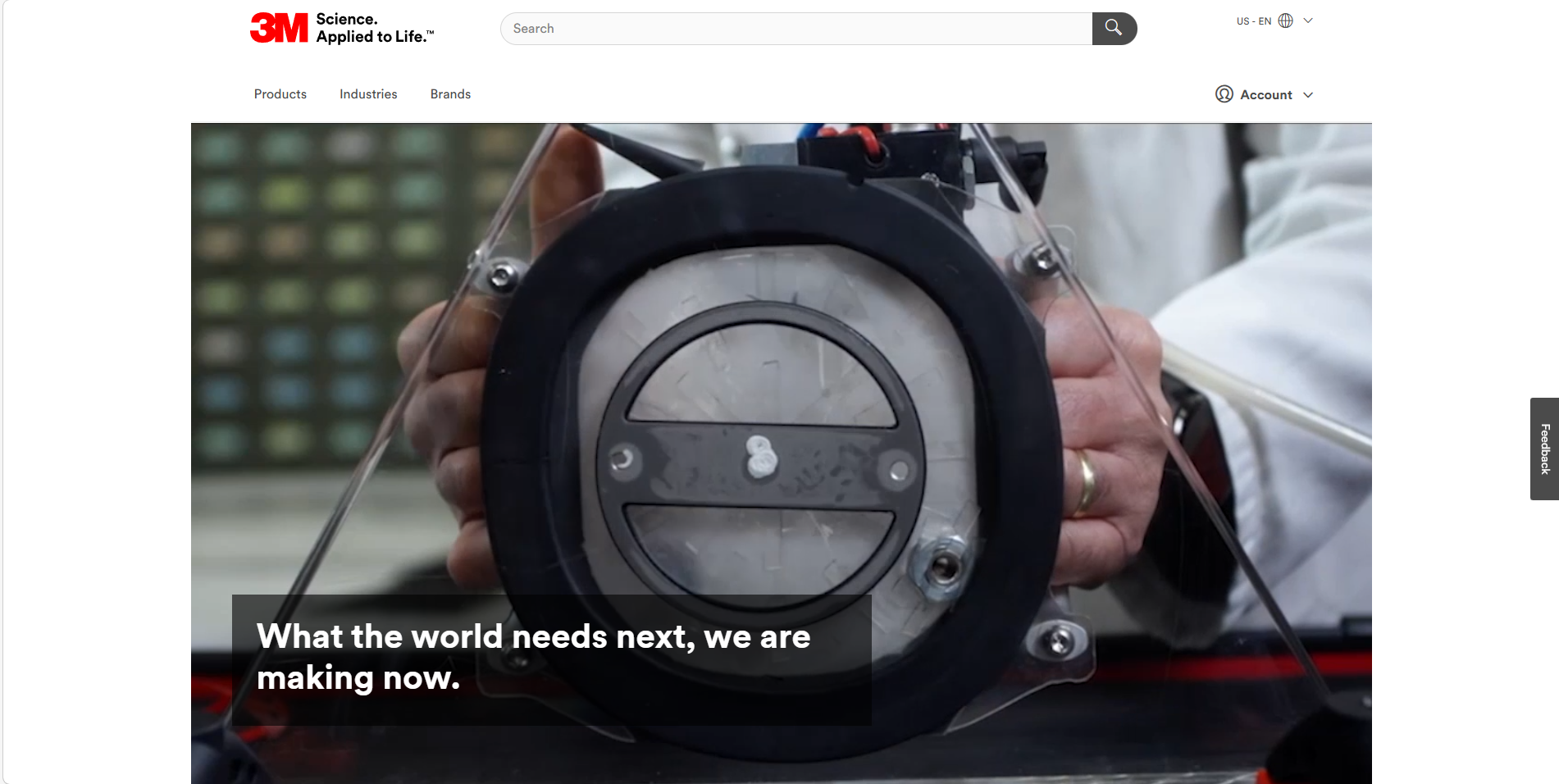Viewport: 1559px width, 784px height.
Task: Click the "making now." headline line
Action: (x=358, y=678)
